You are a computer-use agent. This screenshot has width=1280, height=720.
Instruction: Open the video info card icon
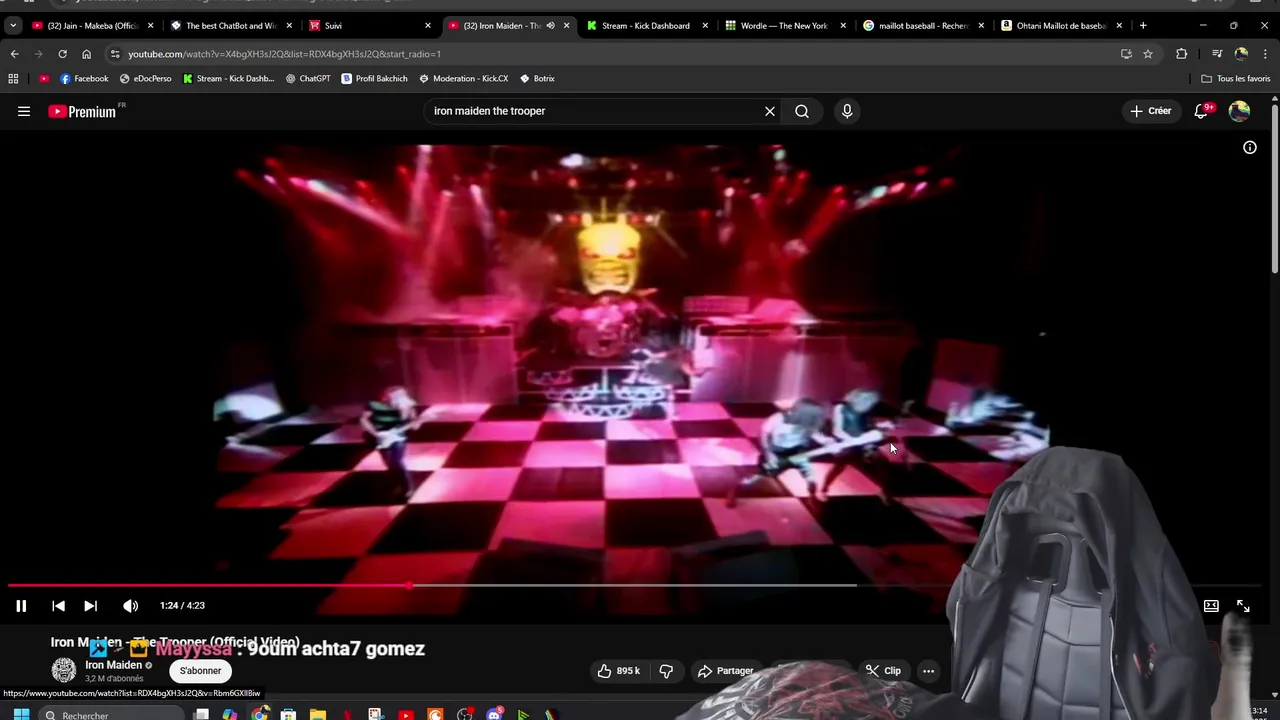coord(1250,148)
